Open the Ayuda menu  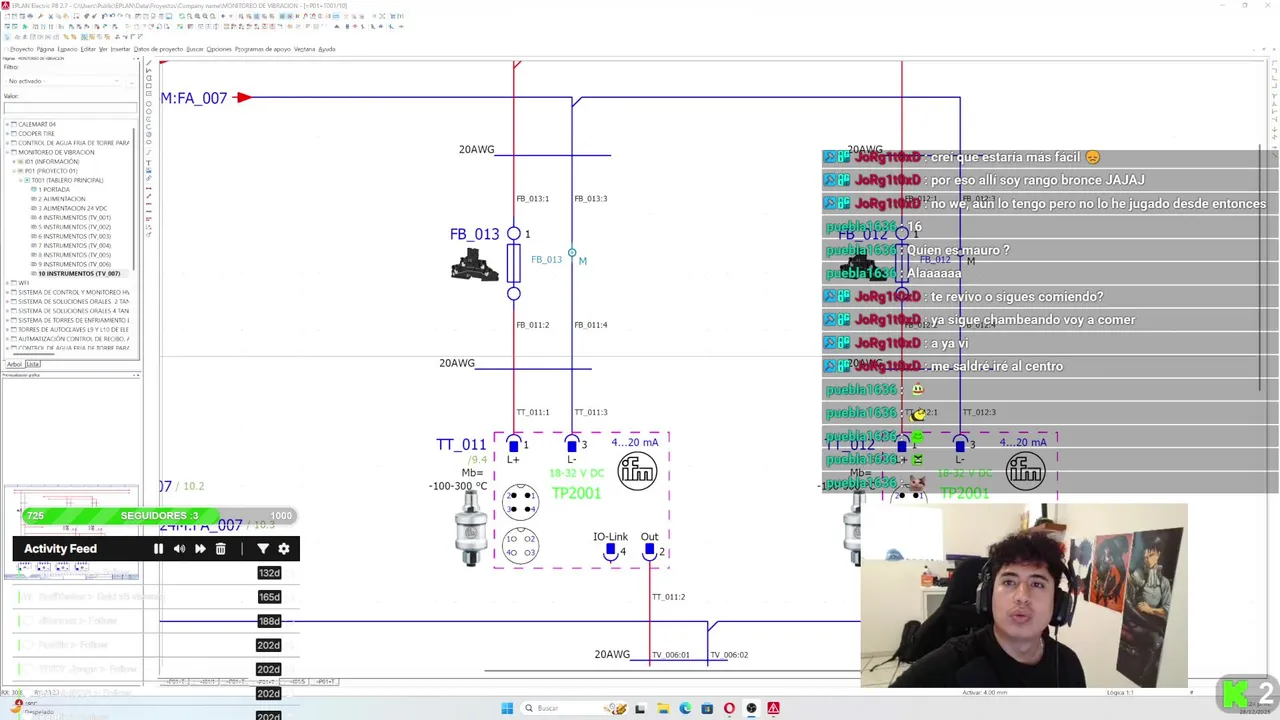(x=327, y=49)
